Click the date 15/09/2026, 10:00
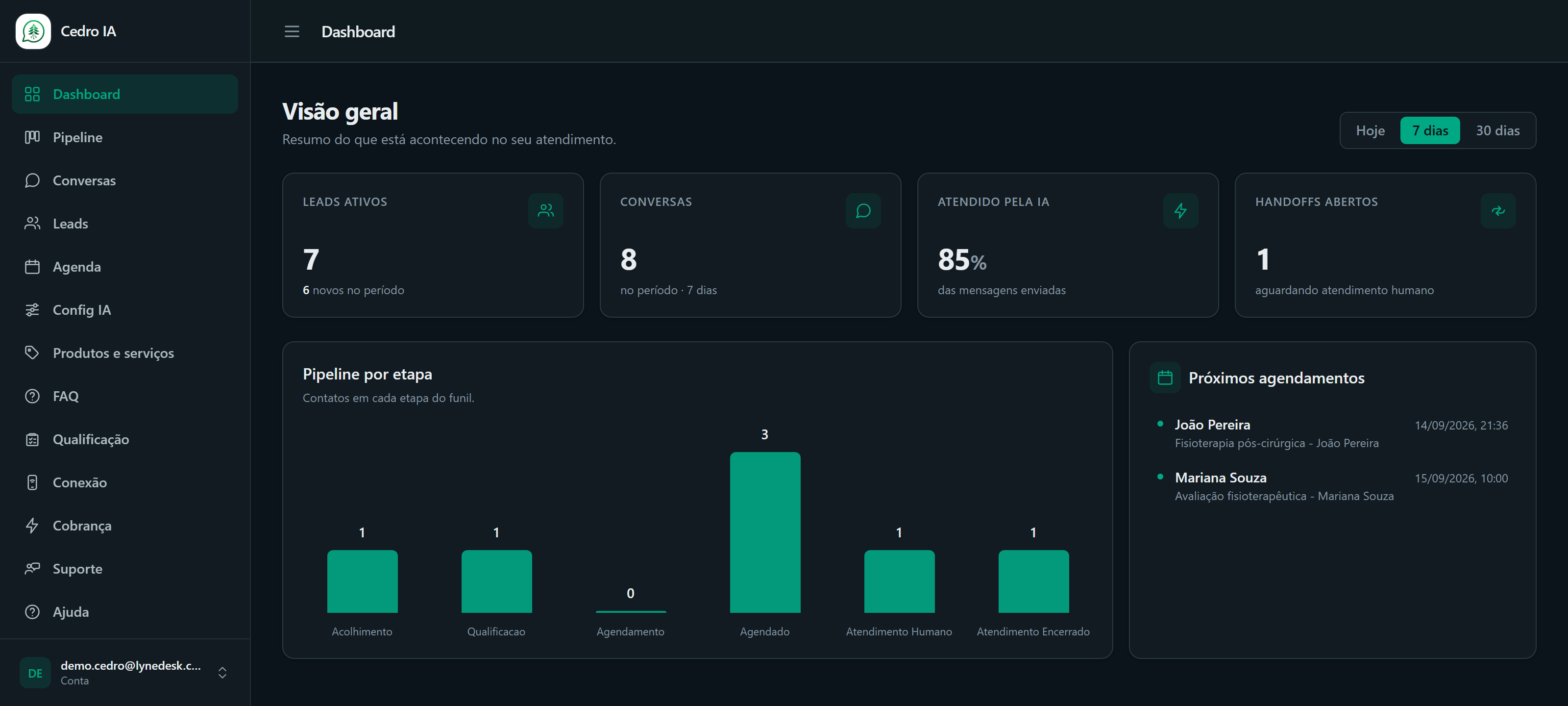 [x=1461, y=478]
